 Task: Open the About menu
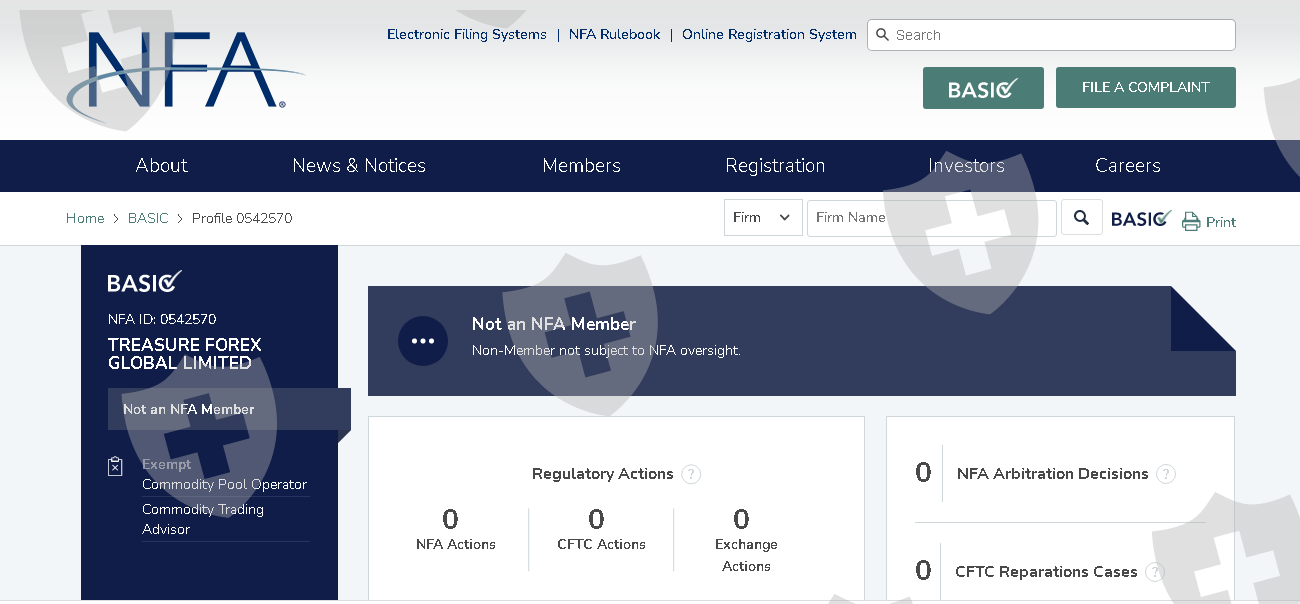[162, 166]
